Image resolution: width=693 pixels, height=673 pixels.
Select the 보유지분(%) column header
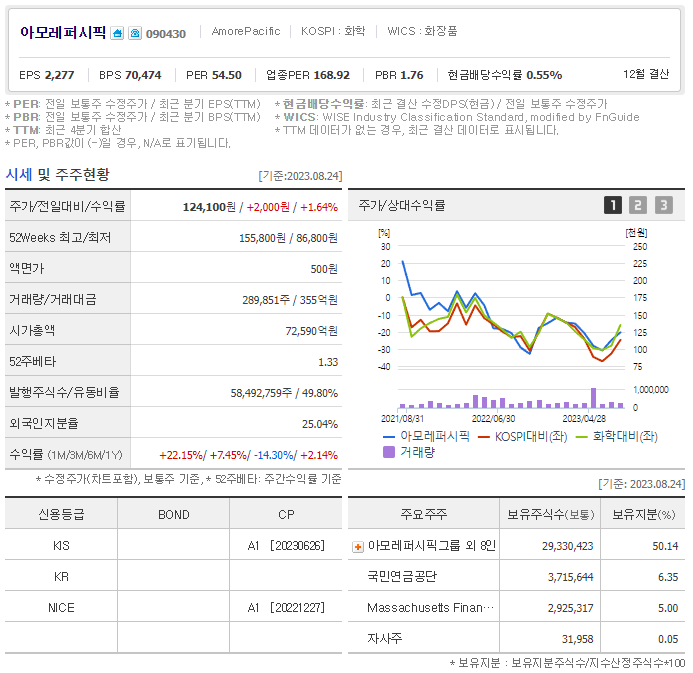pyautogui.click(x=643, y=514)
